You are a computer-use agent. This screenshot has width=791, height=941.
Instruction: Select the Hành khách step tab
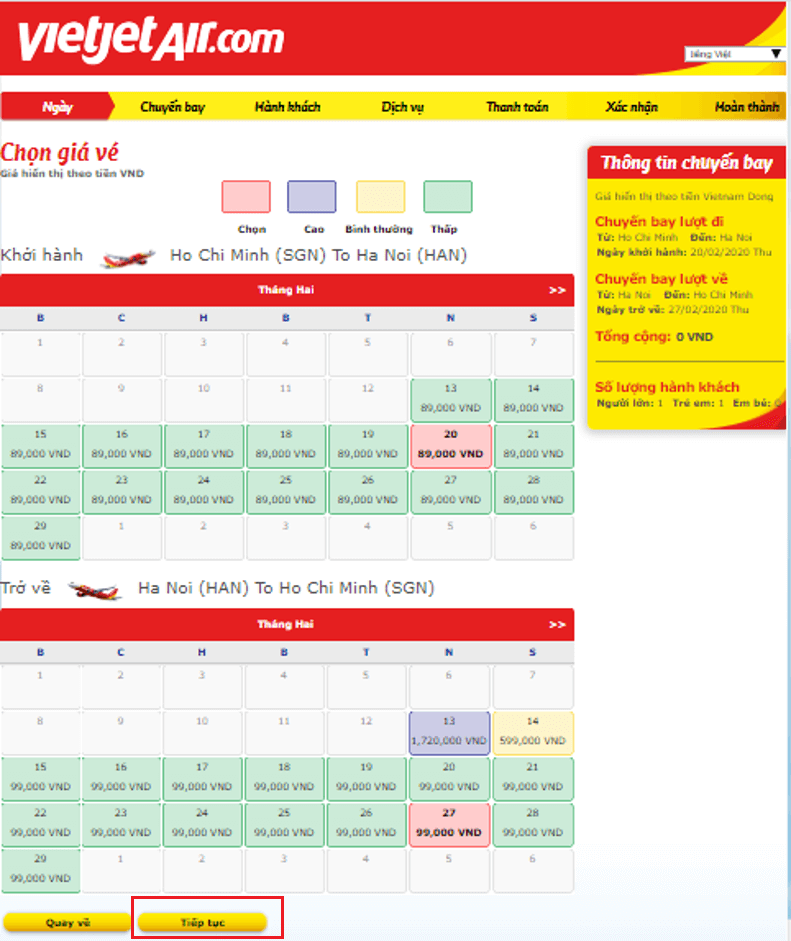[287, 107]
